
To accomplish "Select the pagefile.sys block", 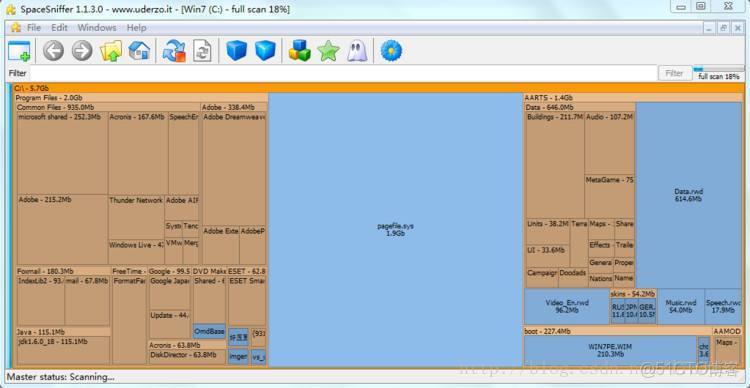I will [x=396, y=230].
